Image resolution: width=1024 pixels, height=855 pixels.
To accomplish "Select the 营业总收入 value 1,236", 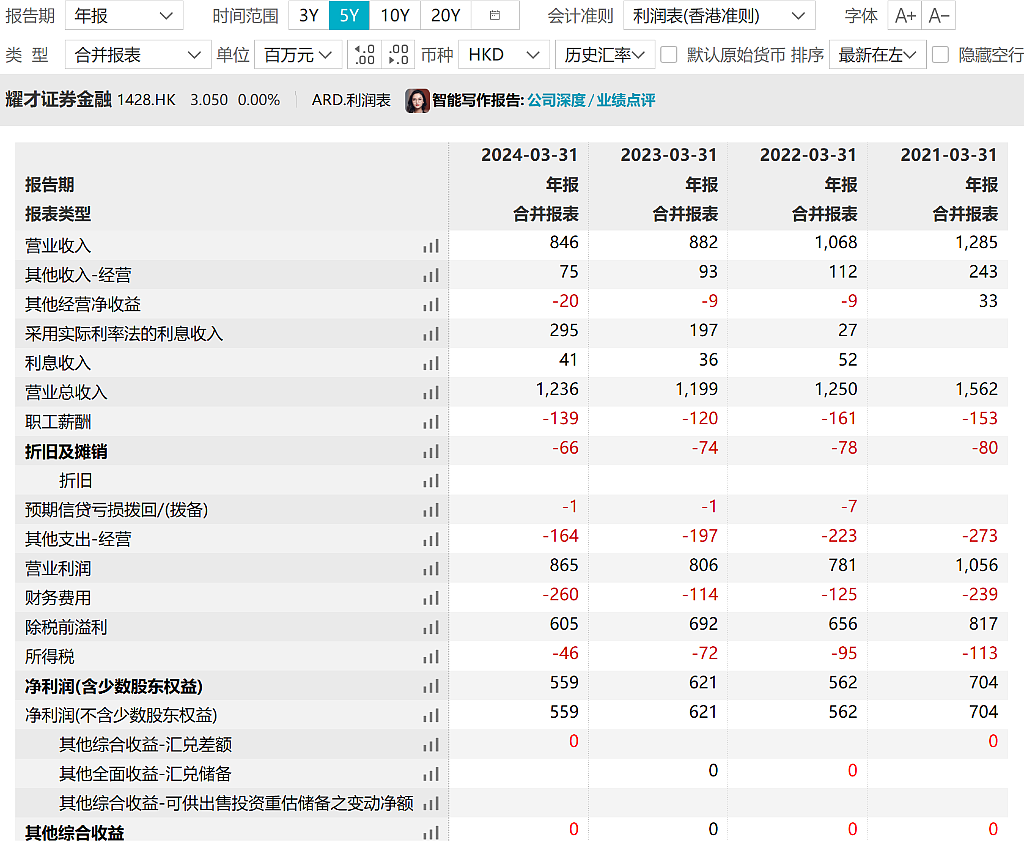I will [x=557, y=389].
